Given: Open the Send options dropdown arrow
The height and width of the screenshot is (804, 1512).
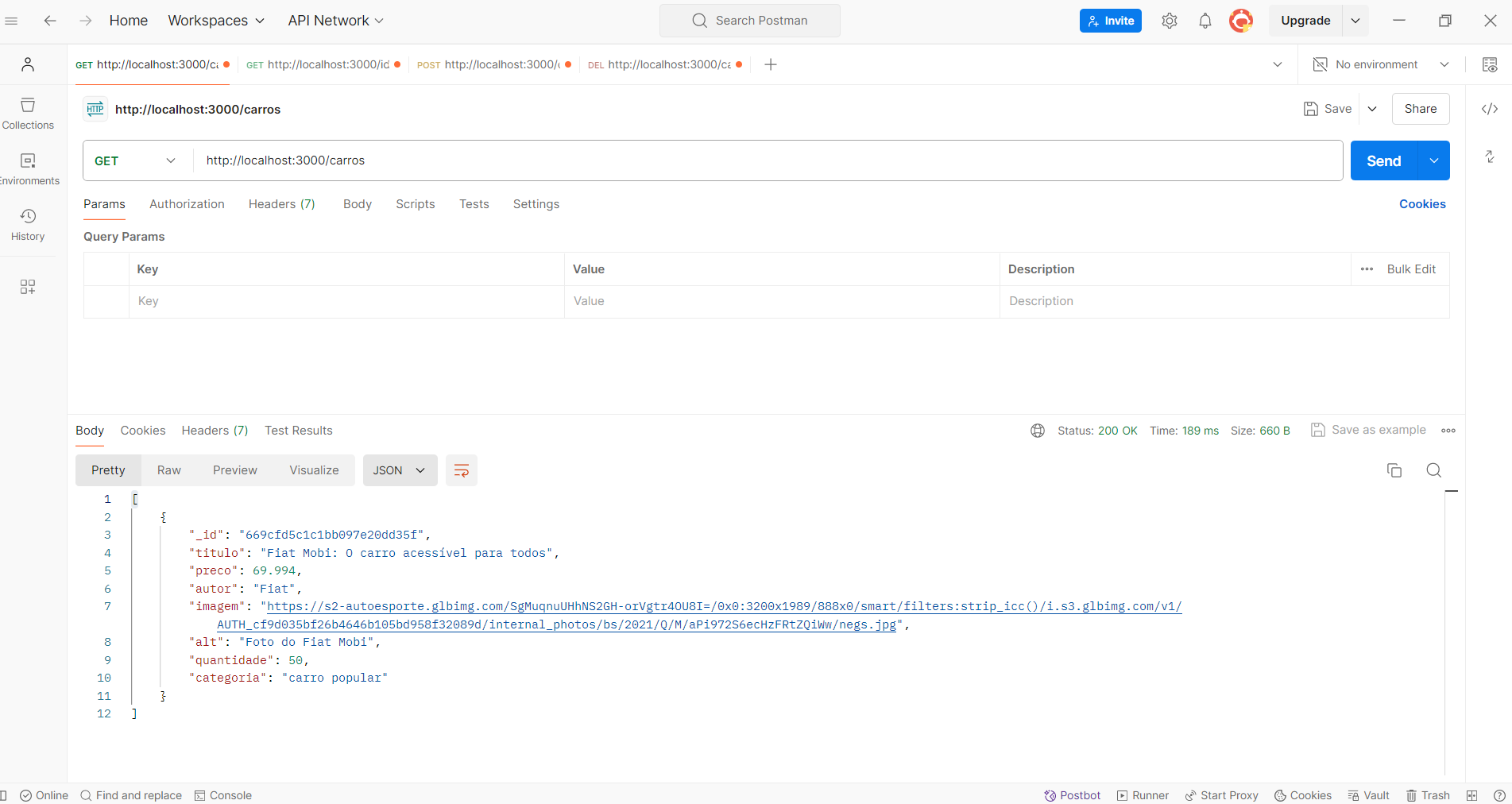Looking at the screenshot, I should tap(1434, 160).
